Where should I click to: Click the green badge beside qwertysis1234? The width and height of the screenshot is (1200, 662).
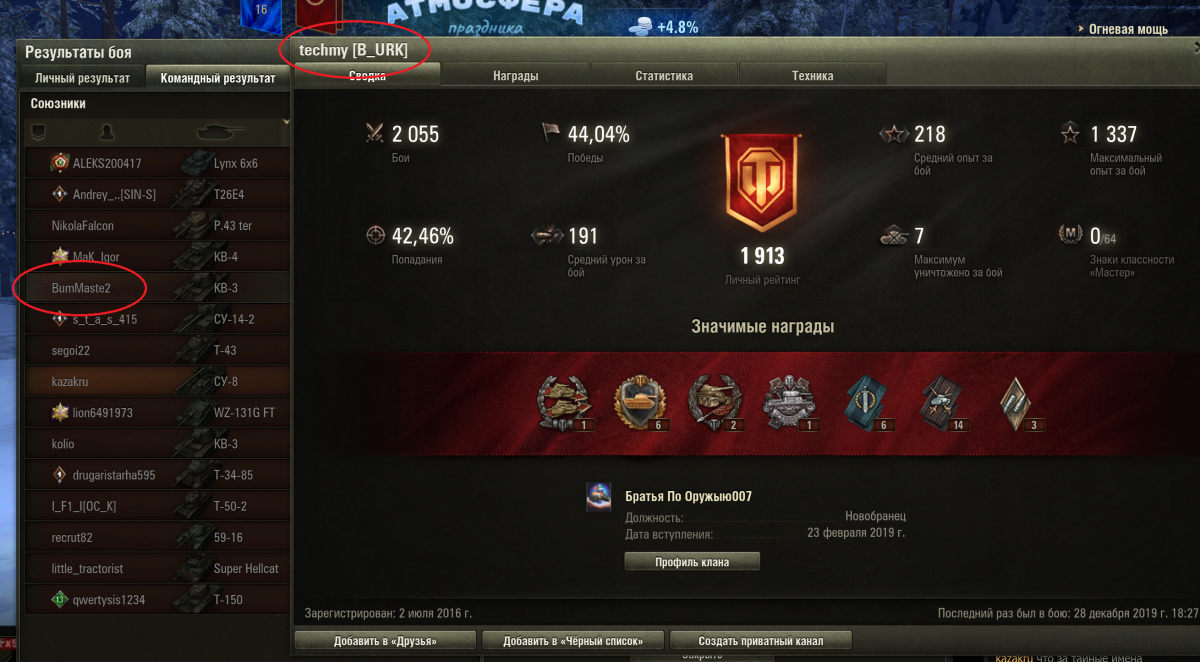(x=61, y=600)
